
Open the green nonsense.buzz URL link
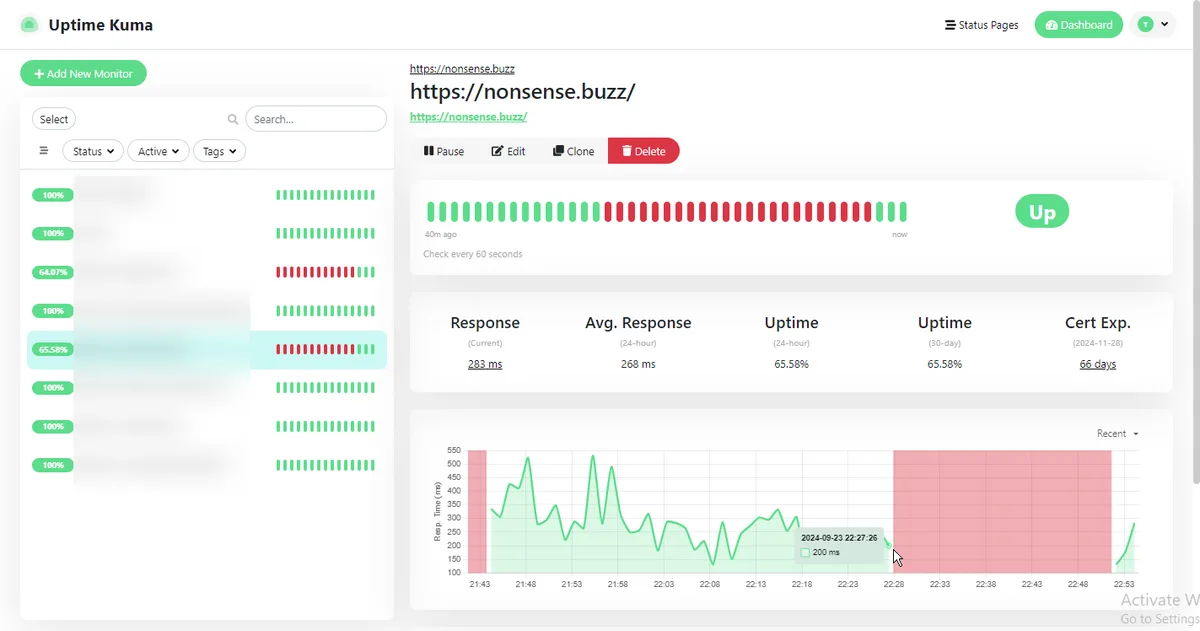click(468, 116)
